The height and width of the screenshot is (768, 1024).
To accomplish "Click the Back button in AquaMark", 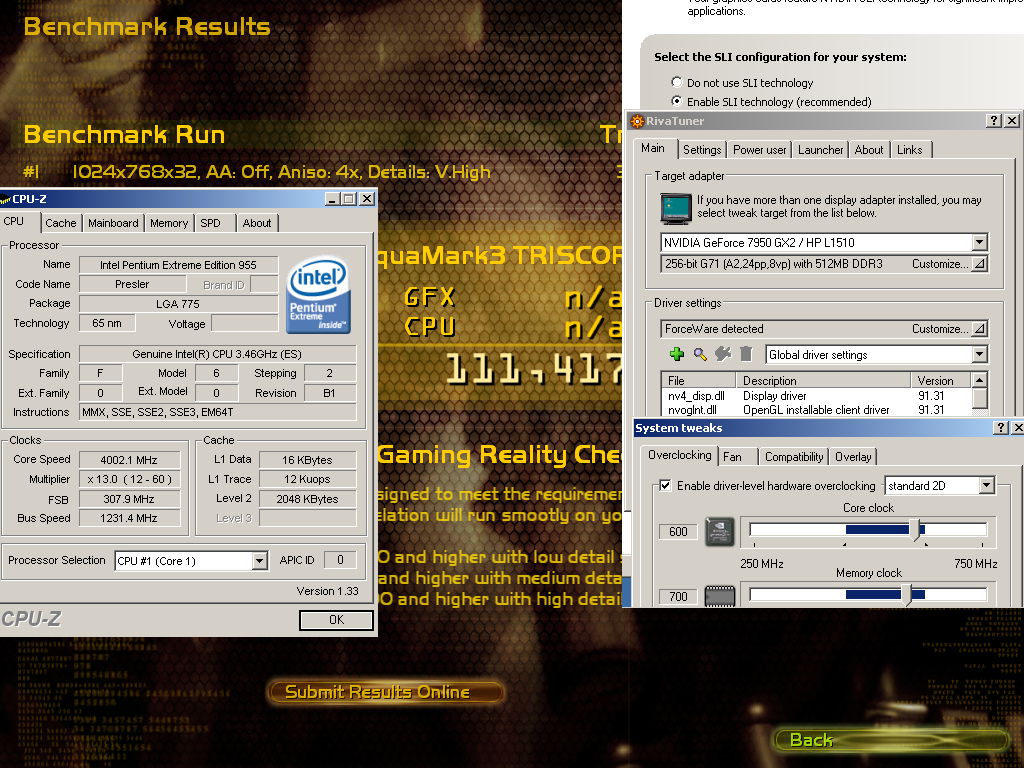I will point(891,740).
